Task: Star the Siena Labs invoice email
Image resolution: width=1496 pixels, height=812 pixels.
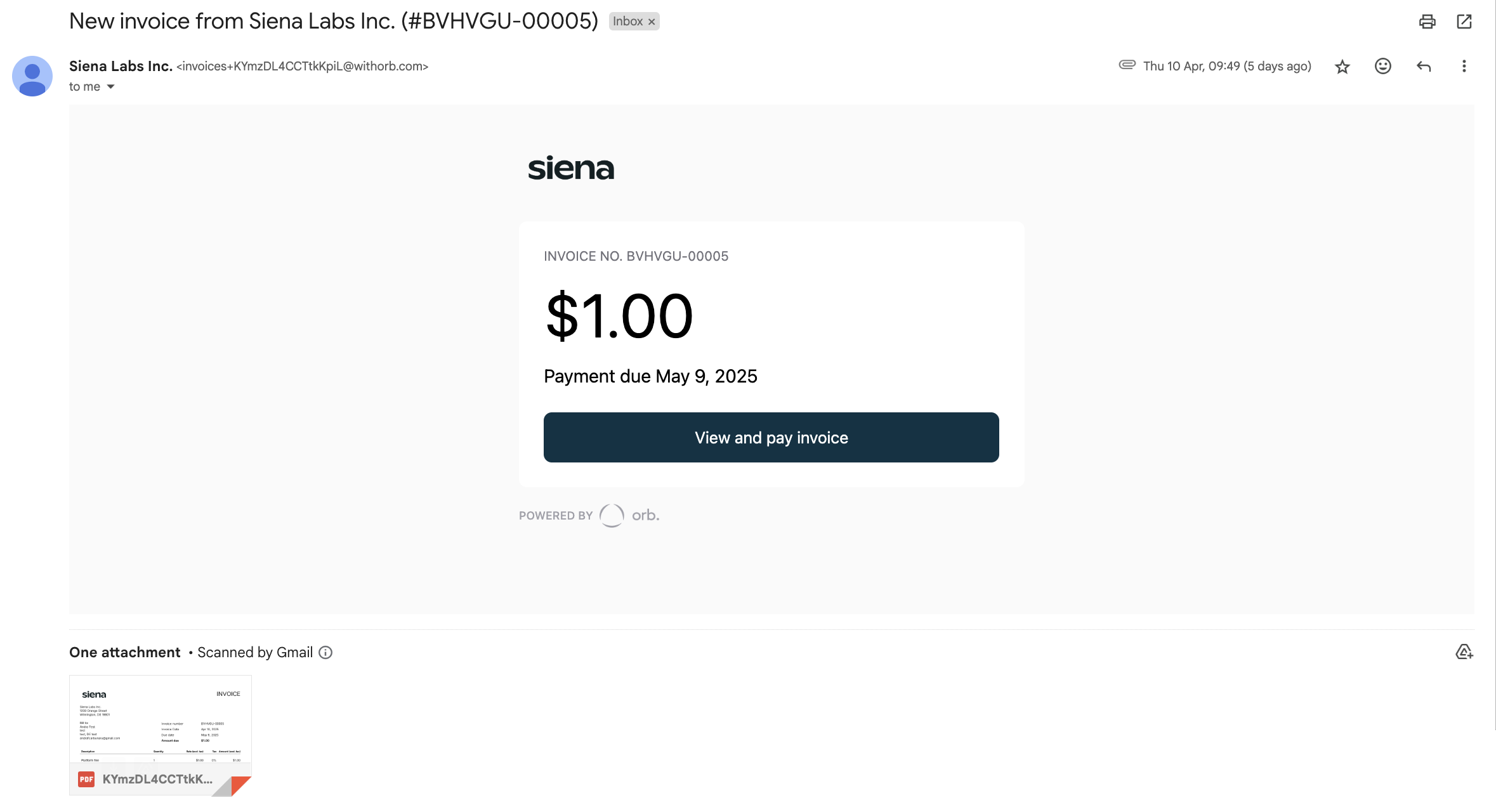Action: (1342, 67)
